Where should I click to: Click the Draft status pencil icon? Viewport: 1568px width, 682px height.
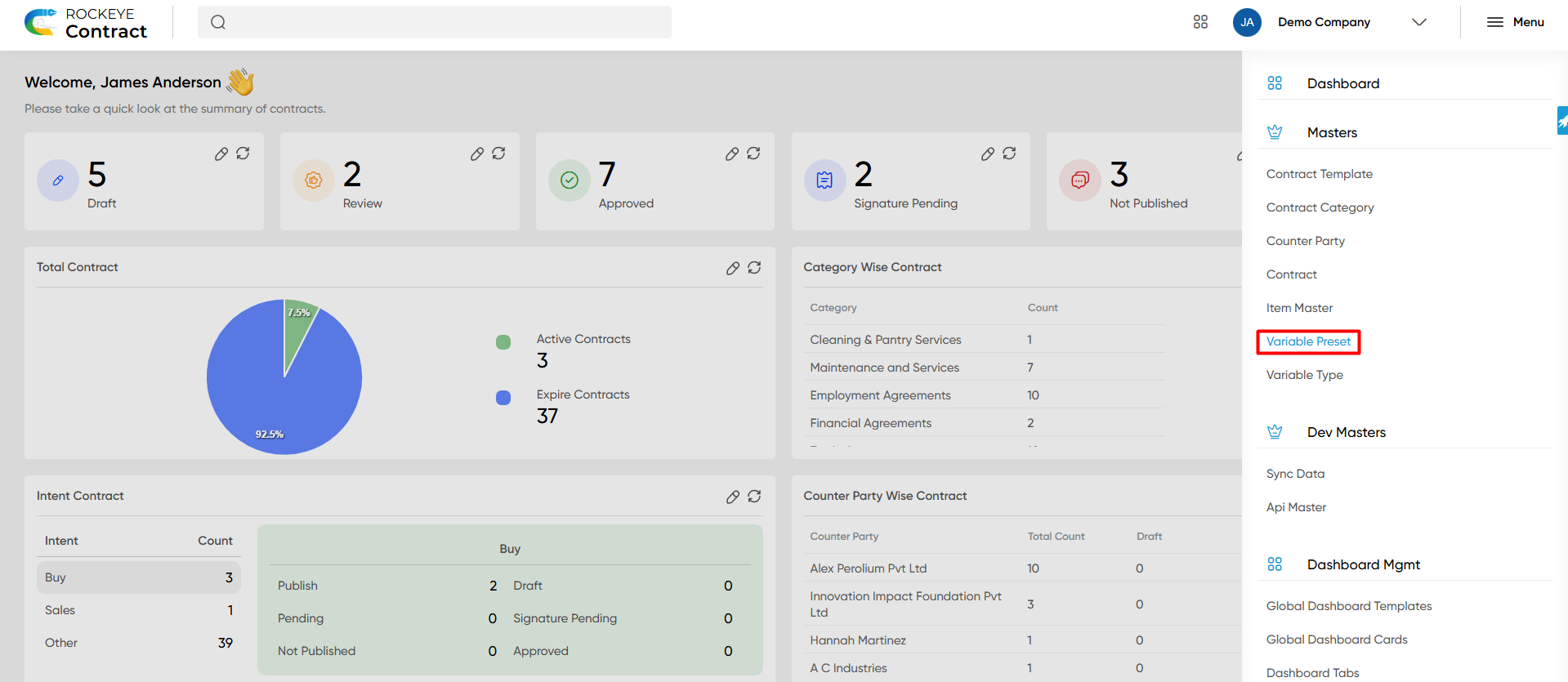tap(58, 181)
